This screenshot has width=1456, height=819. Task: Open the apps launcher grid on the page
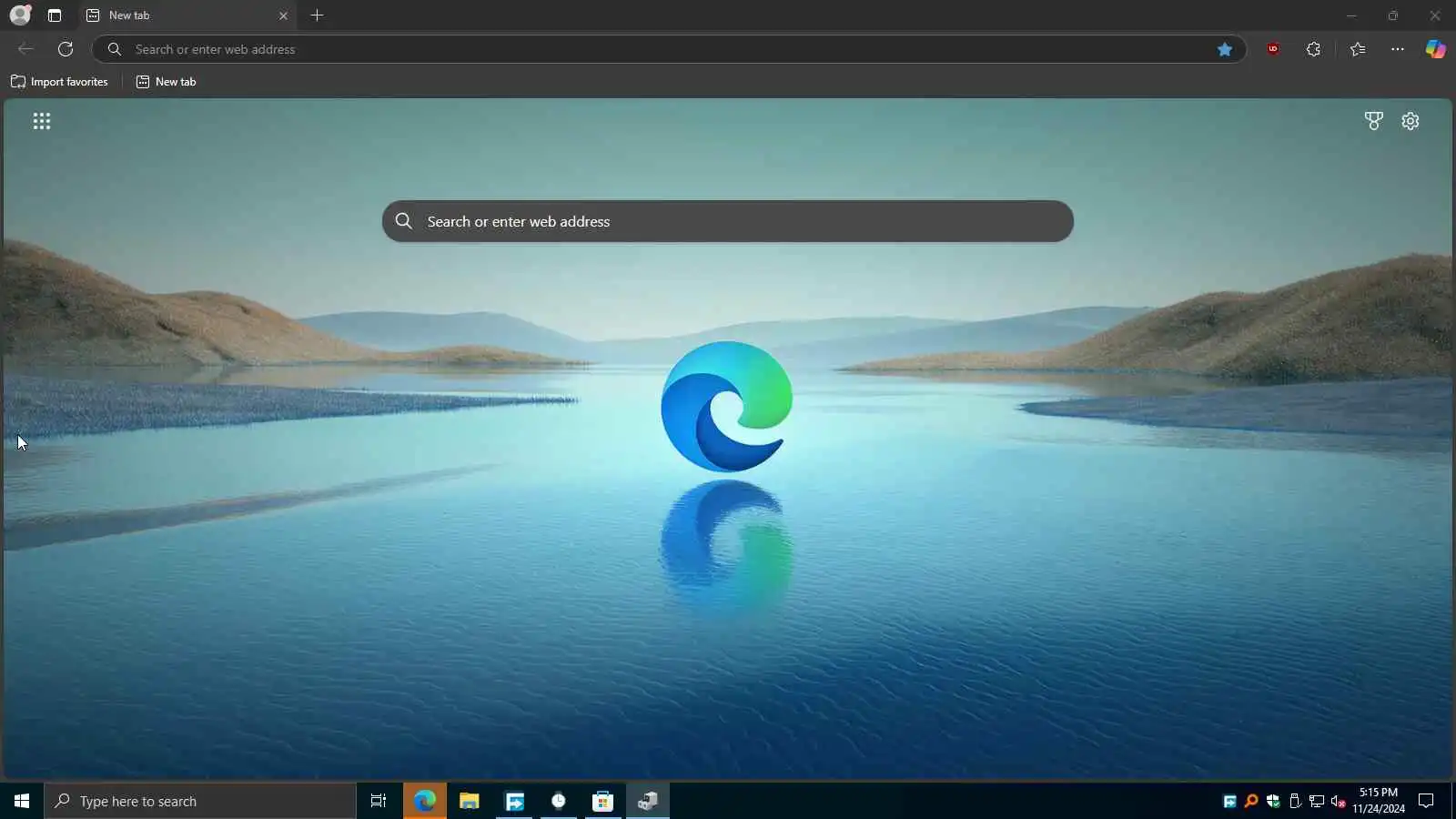pos(42,121)
